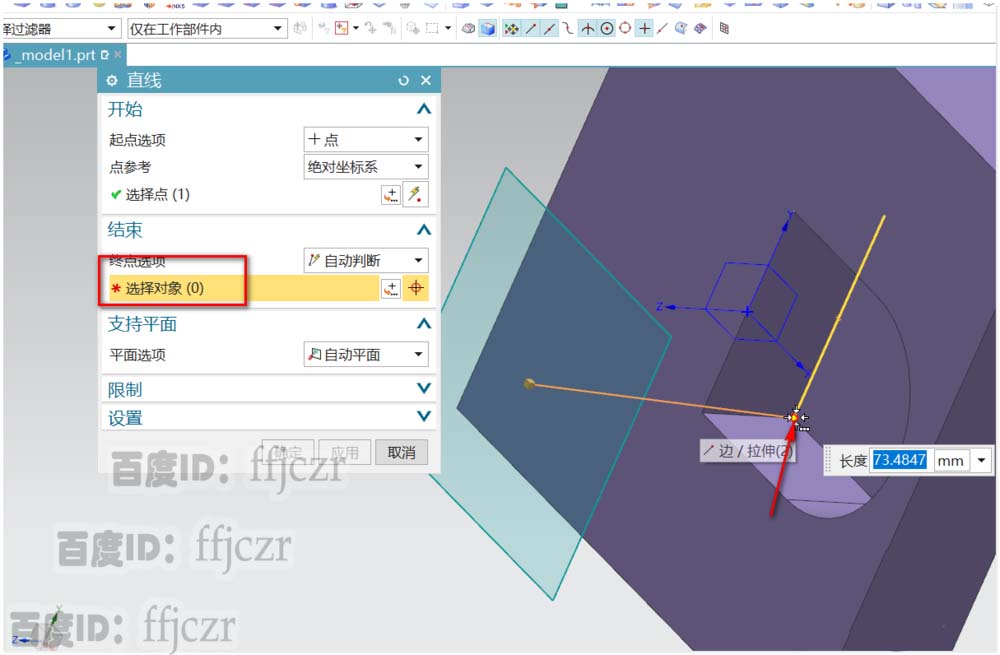Viewport: 1000px width, 655px height.
Task: Toggle Quadrant Point snap (red circle)
Action: point(626,29)
